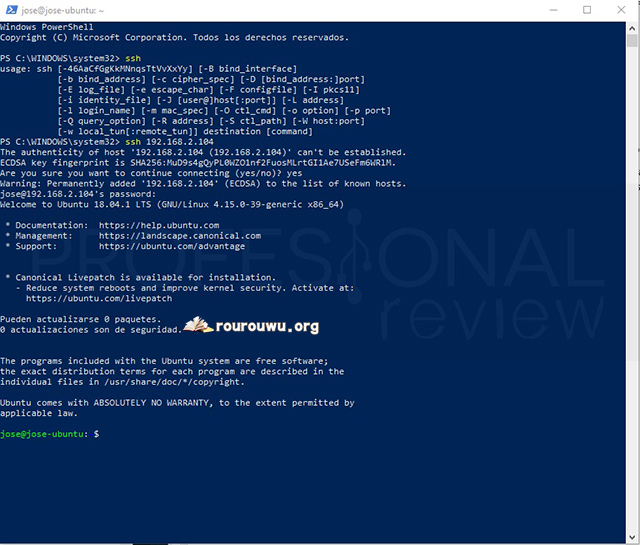Click the window title 'jose@jose-ubuntu: ~'

coord(63,10)
